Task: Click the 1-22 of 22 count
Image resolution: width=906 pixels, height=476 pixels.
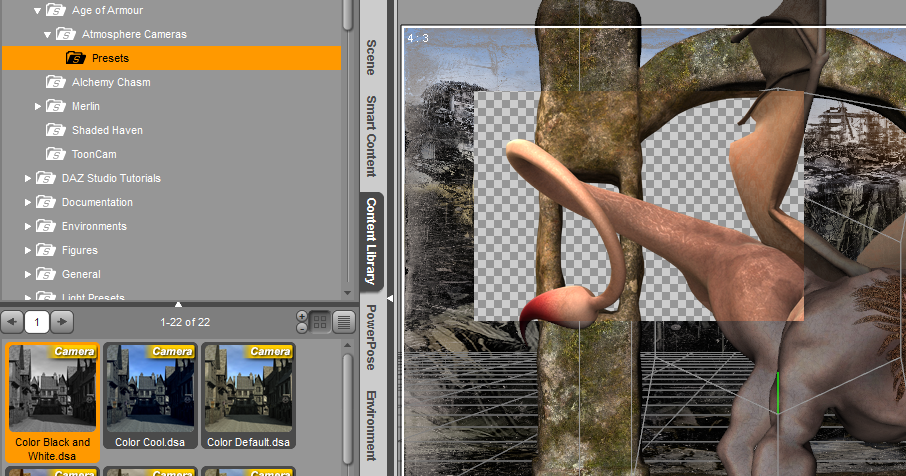Action: coord(185,322)
